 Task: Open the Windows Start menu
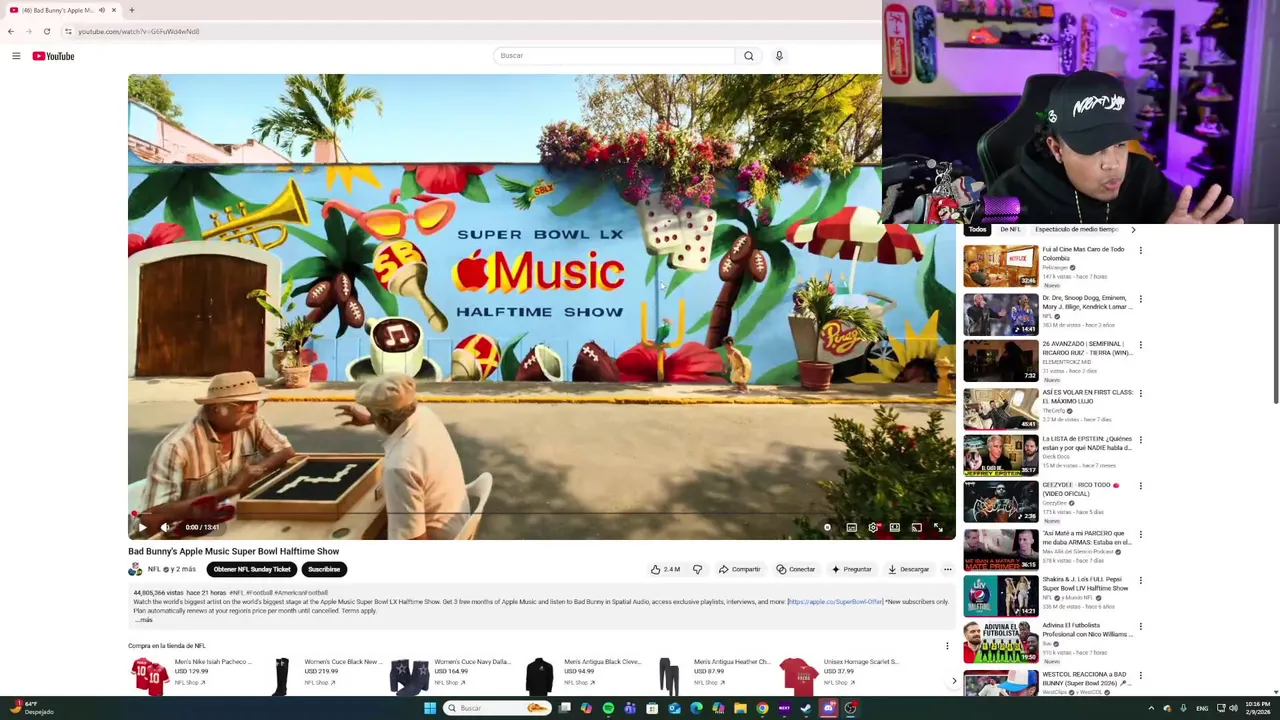[430, 708]
